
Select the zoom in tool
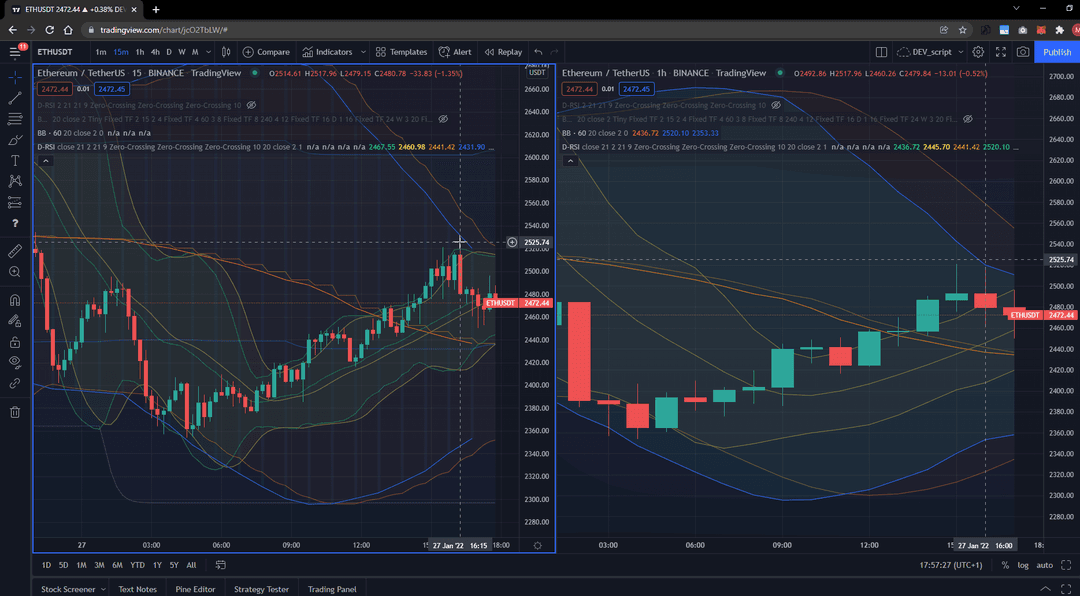pyautogui.click(x=14, y=272)
